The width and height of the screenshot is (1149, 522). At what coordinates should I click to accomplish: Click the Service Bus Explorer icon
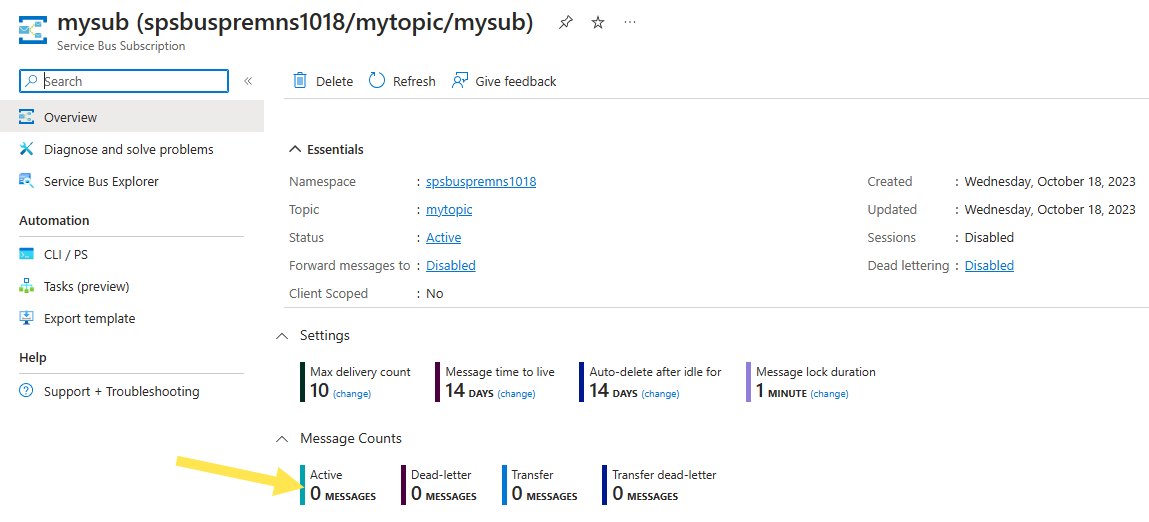[26, 181]
